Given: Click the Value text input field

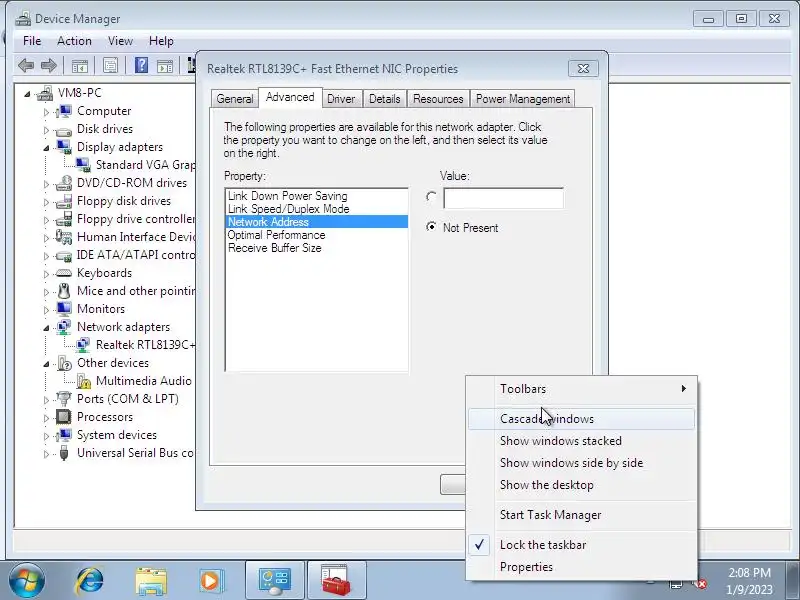Looking at the screenshot, I should 504,198.
